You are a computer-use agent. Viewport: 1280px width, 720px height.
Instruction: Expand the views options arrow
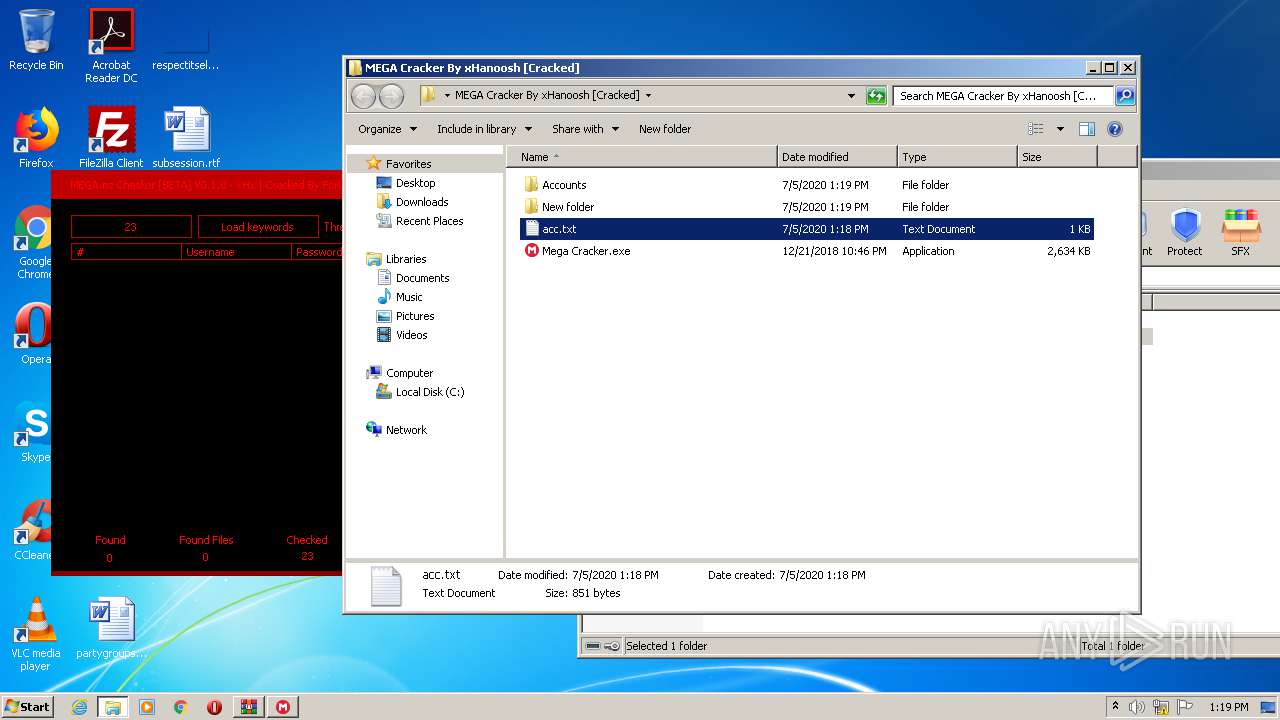pyautogui.click(x=1060, y=129)
